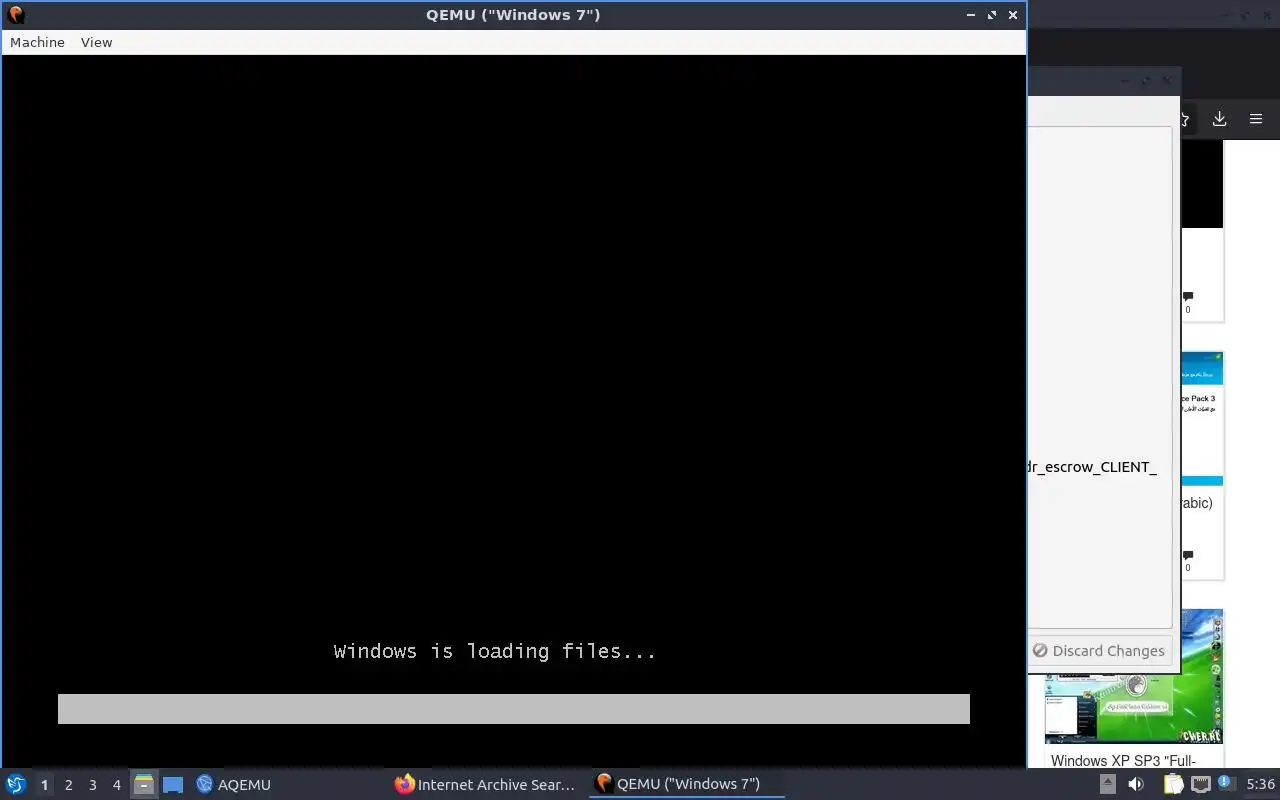This screenshot has width=1280, height=800.
Task: Open the Machine menu in QEMU
Action: click(x=37, y=42)
